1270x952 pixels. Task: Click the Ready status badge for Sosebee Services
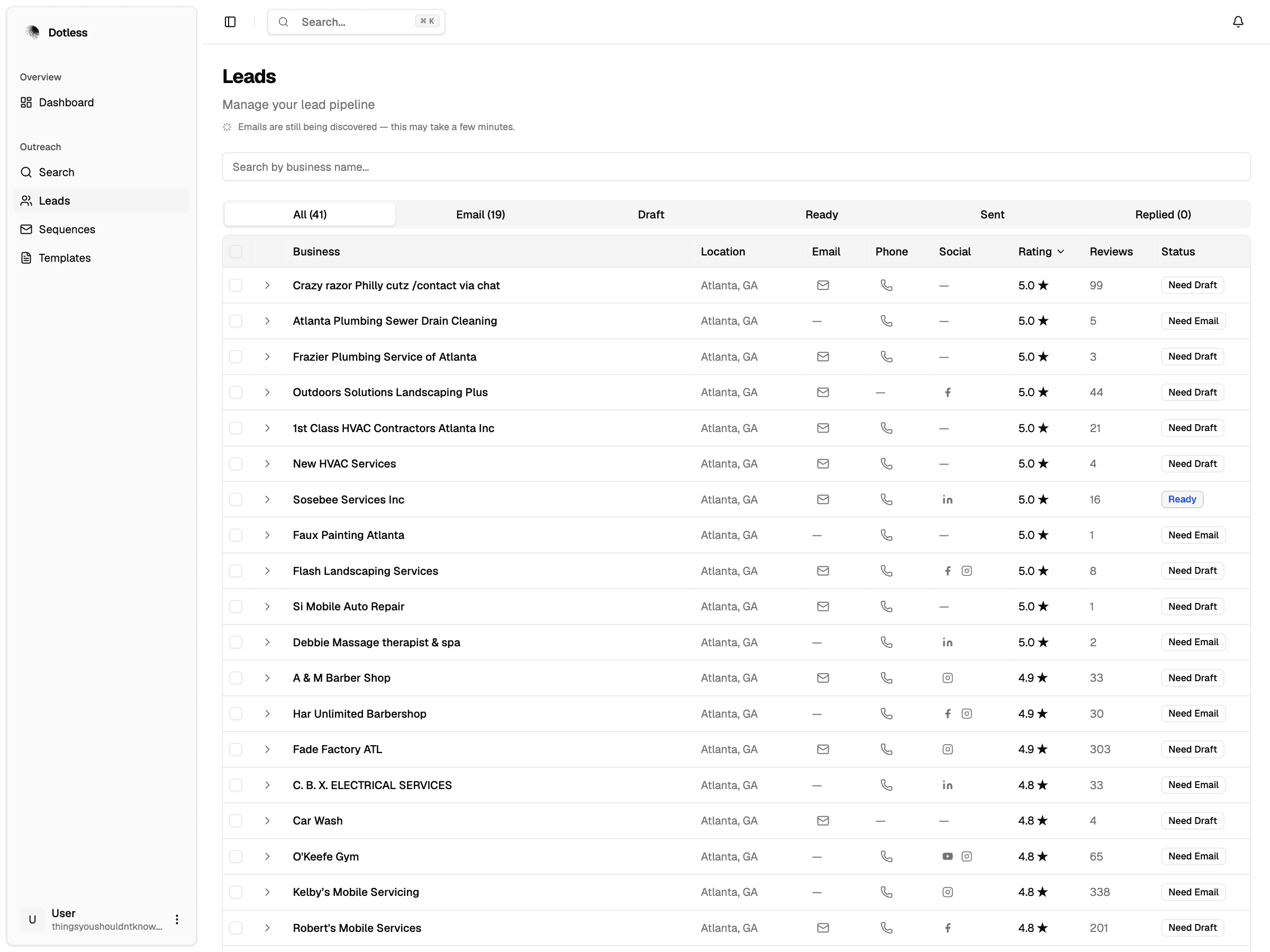coord(1182,499)
